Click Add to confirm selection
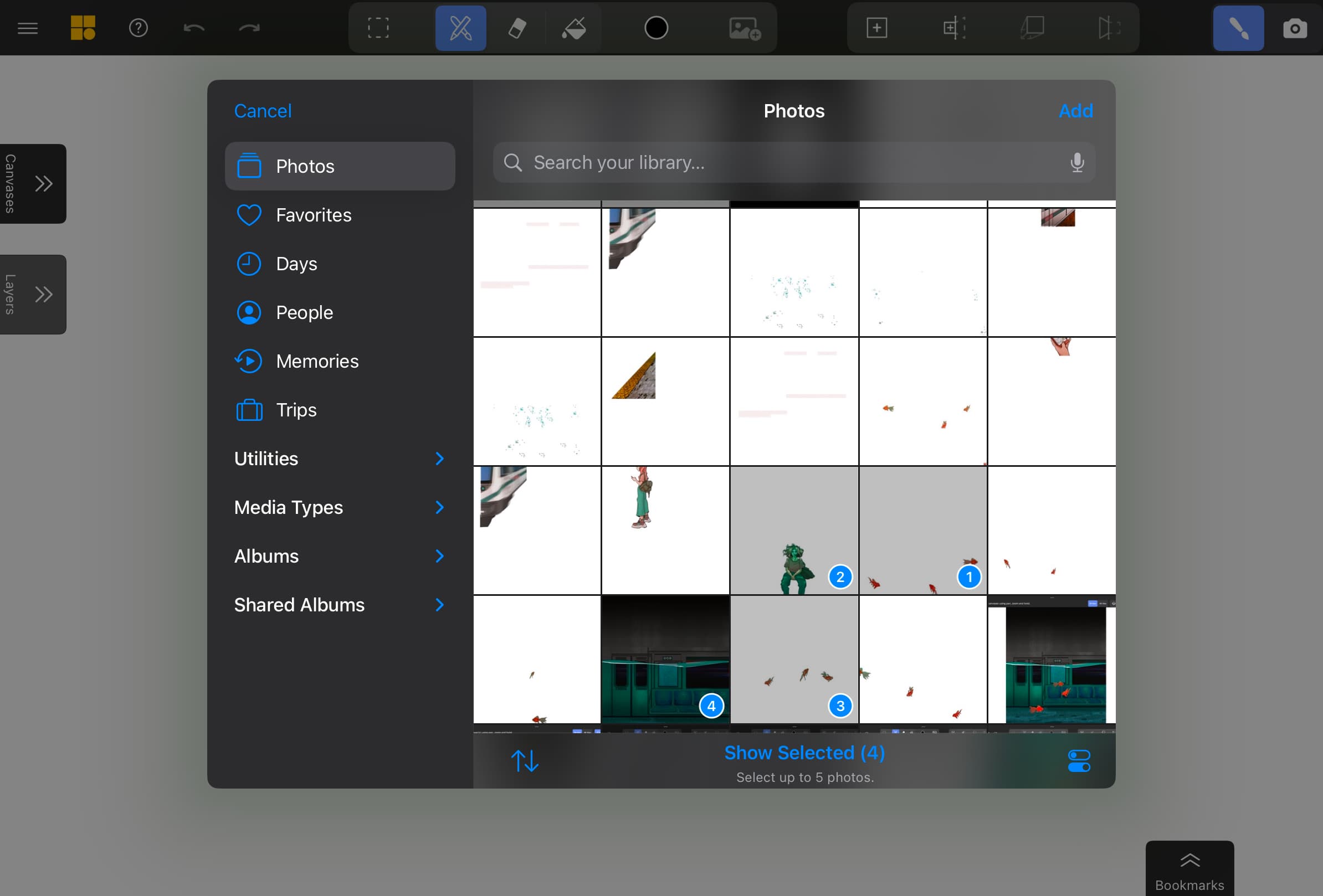 click(1075, 111)
